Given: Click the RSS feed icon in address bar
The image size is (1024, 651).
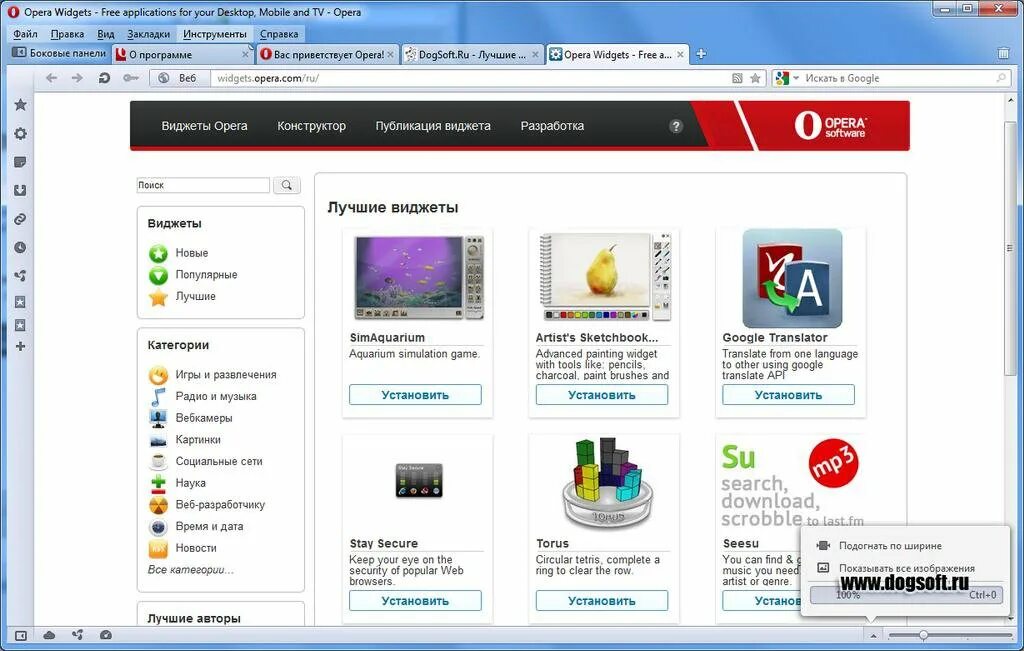Looking at the screenshot, I should [x=737, y=78].
